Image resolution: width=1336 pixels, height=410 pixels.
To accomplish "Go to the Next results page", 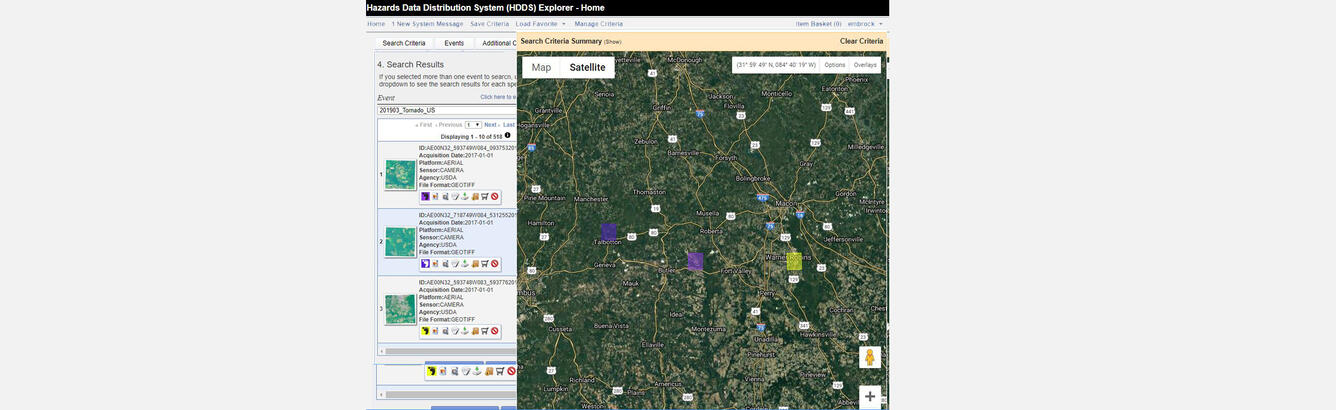I will [x=491, y=125].
